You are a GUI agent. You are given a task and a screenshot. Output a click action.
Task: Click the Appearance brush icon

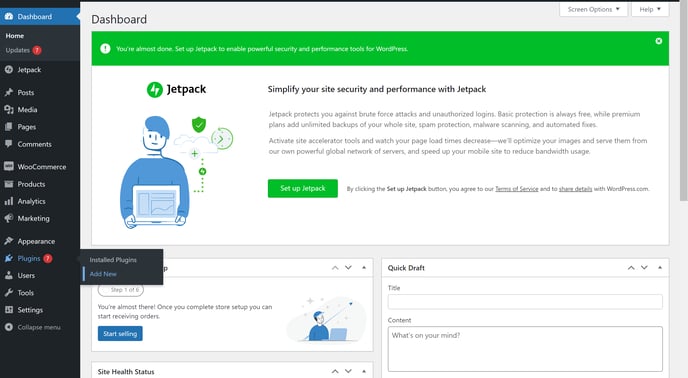tap(9, 241)
